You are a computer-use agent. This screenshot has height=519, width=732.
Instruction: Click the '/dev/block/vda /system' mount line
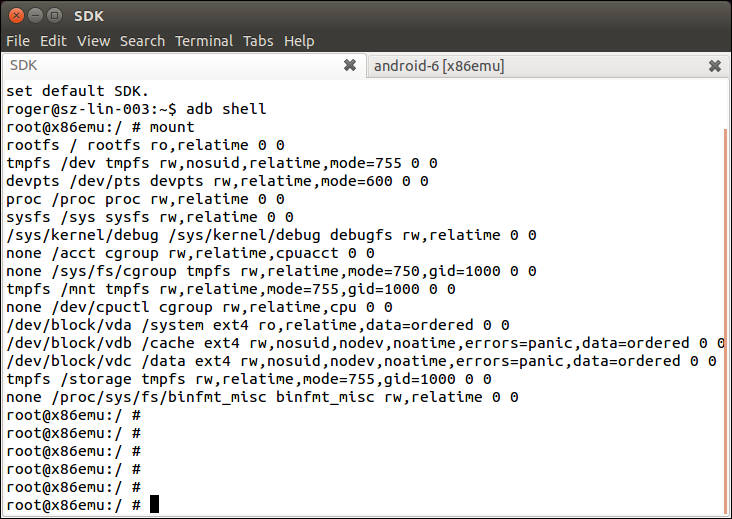coord(258,325)
